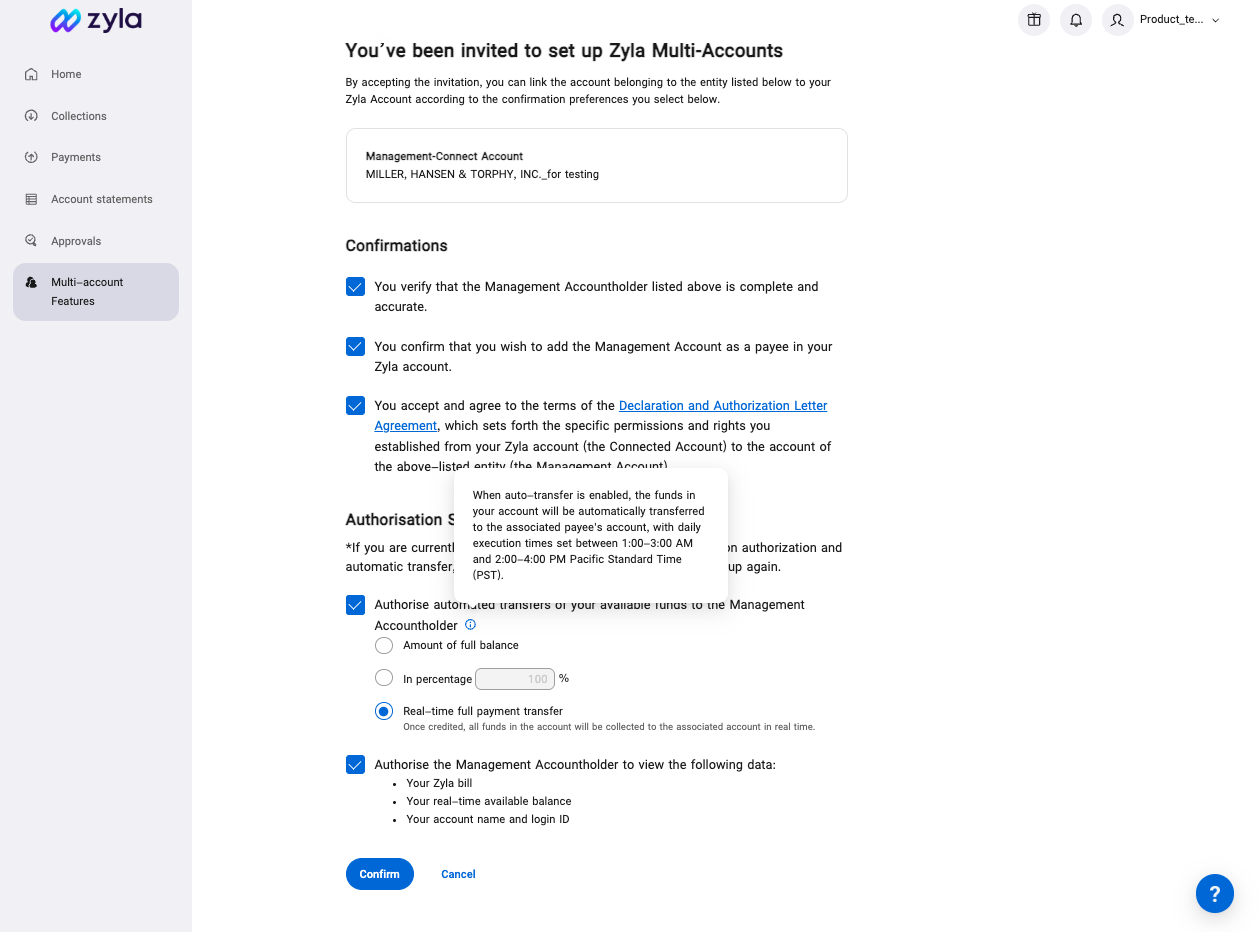Toggle Authorise automated transfers checkbox
1260x932 pixels.
click(x=355, y=605)
